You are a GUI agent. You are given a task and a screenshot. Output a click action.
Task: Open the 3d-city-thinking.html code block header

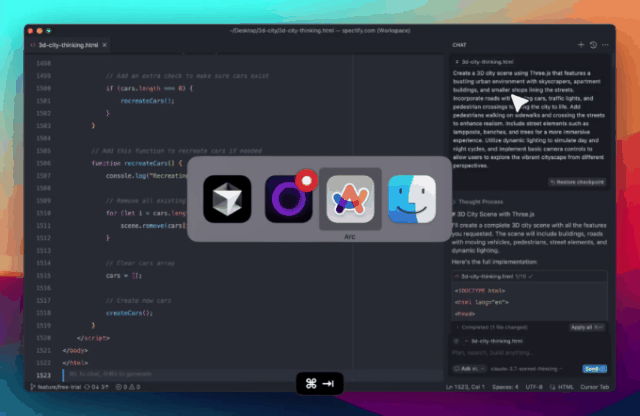pyautogui.click(x=529, y=276)
